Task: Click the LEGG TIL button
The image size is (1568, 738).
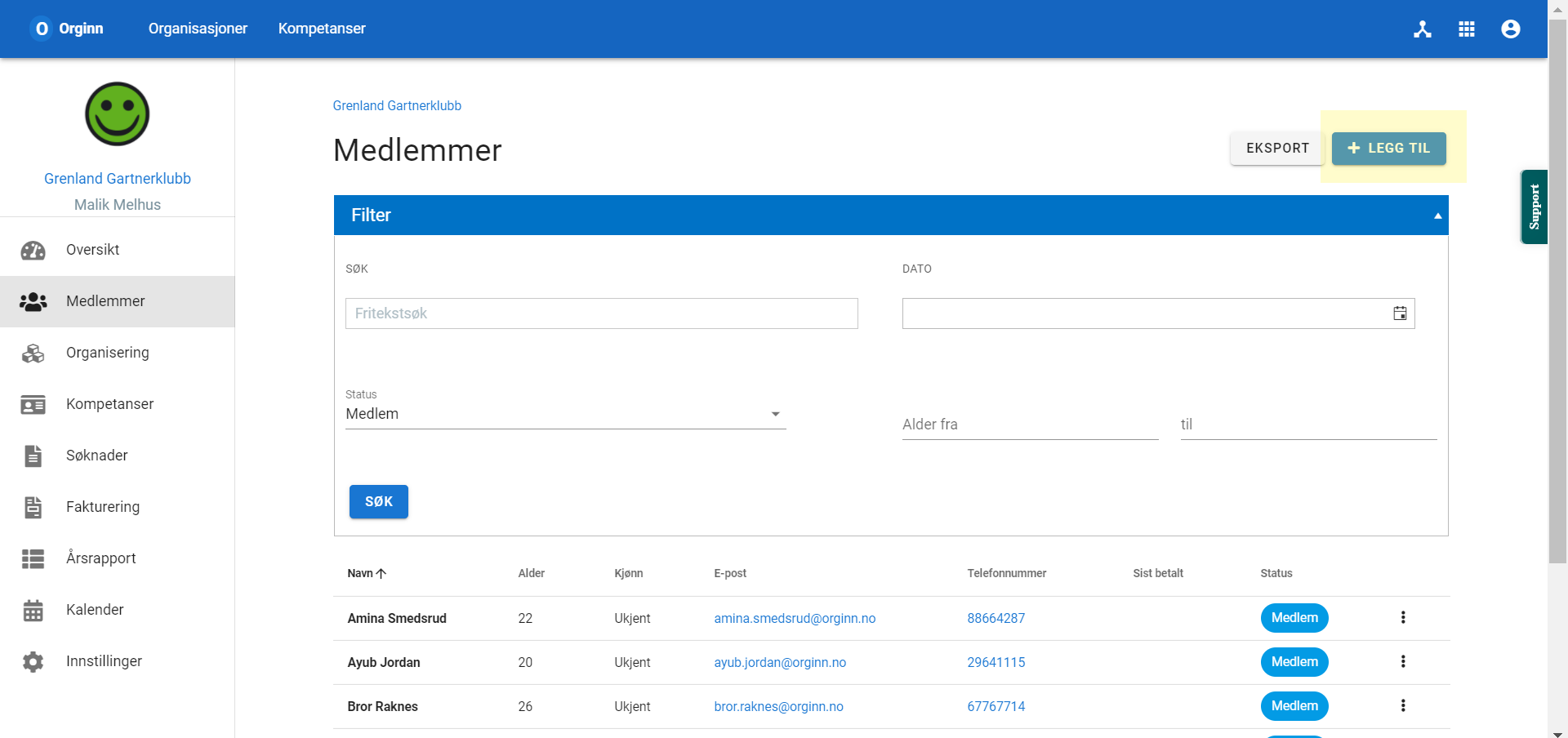Action: (1388, 149)
